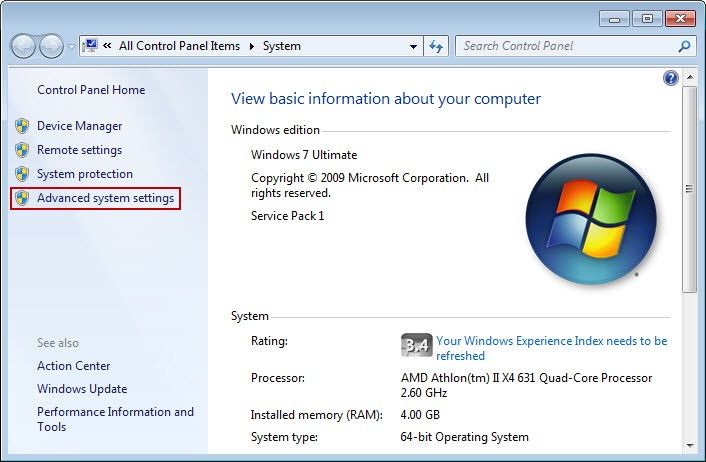Expand the arrow between breadcrumb items
706x462 pixels.
(x=252, y=46)
